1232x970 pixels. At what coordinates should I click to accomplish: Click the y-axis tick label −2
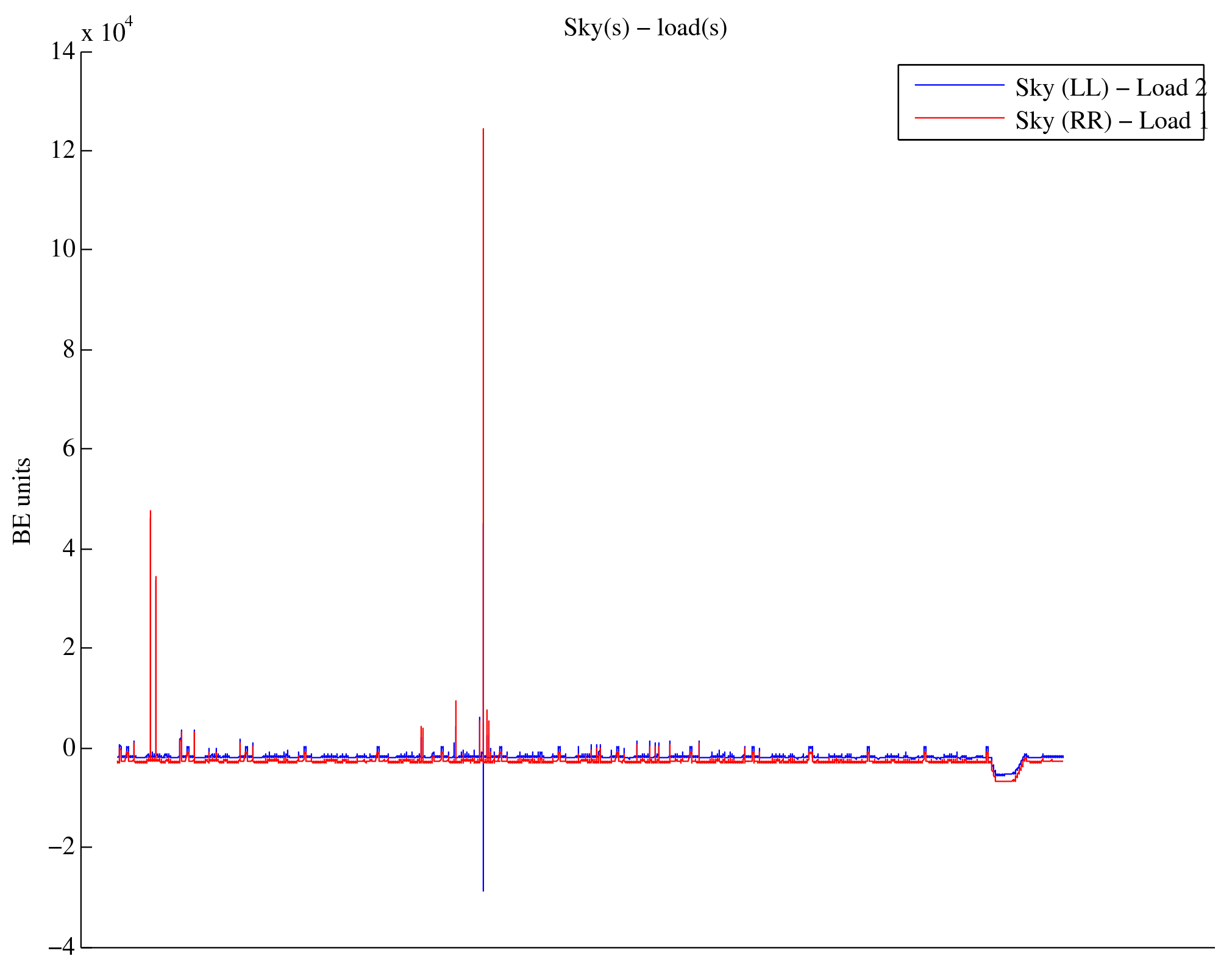[x=62, y=847]
